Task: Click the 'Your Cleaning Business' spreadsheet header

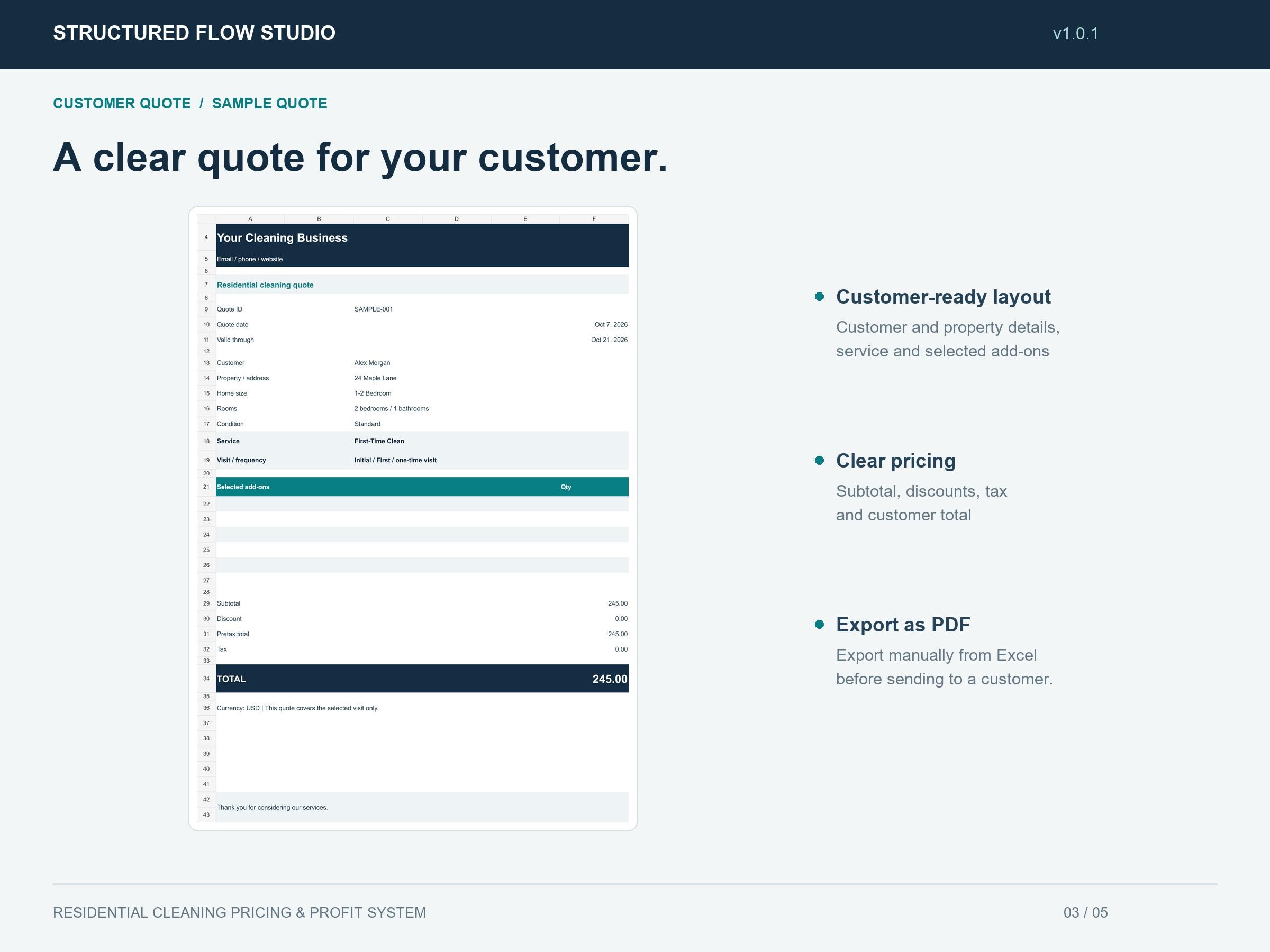Action: point(282,237)
